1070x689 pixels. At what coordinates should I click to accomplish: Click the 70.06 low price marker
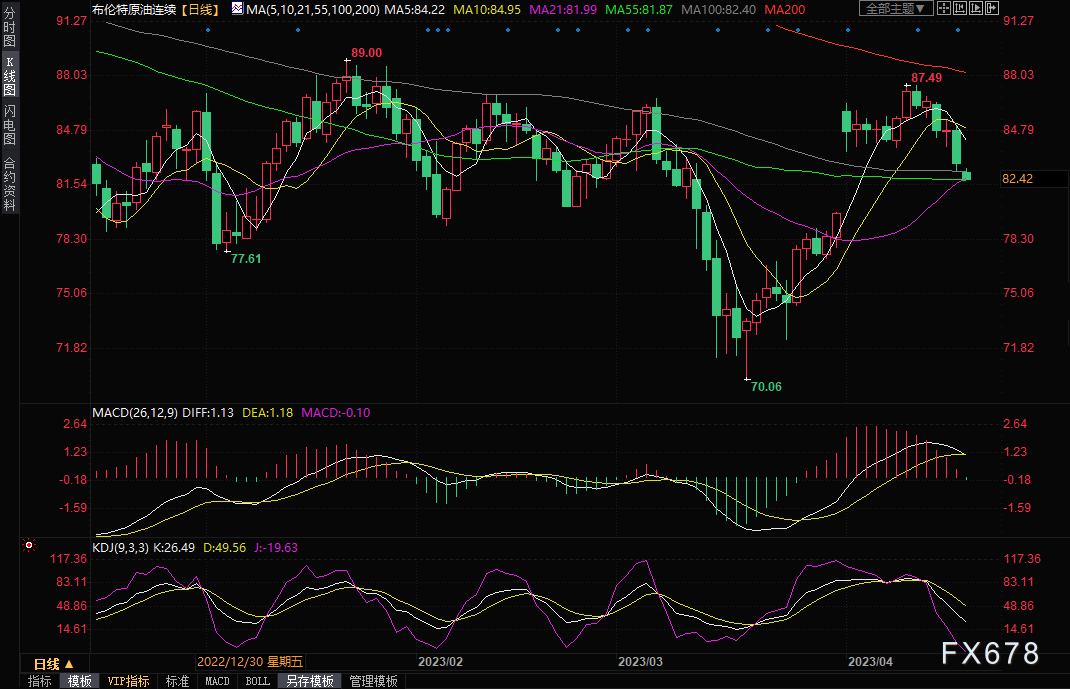coord(766,387)
